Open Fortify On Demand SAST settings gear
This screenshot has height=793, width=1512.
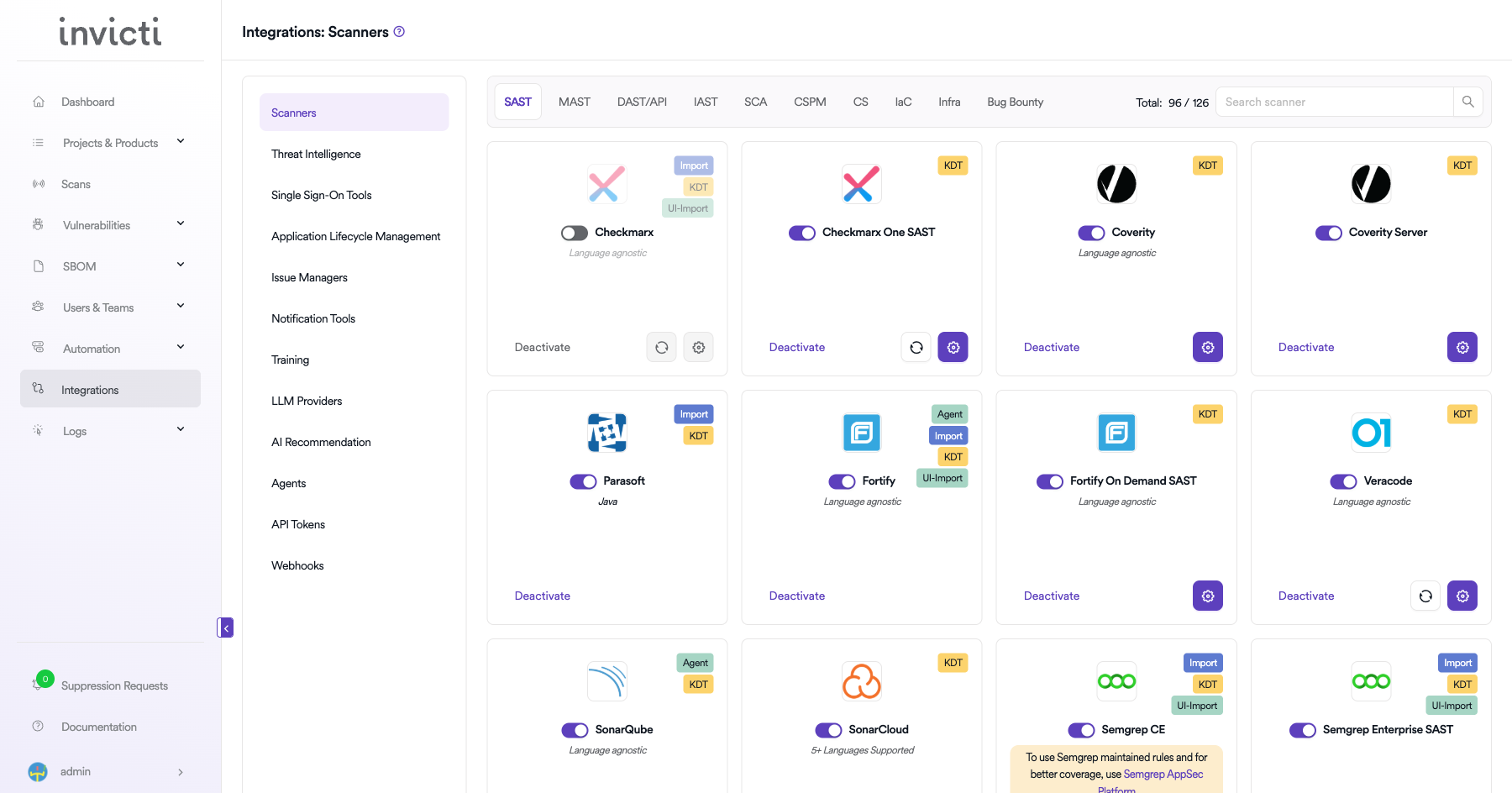tap(1207, 596)
